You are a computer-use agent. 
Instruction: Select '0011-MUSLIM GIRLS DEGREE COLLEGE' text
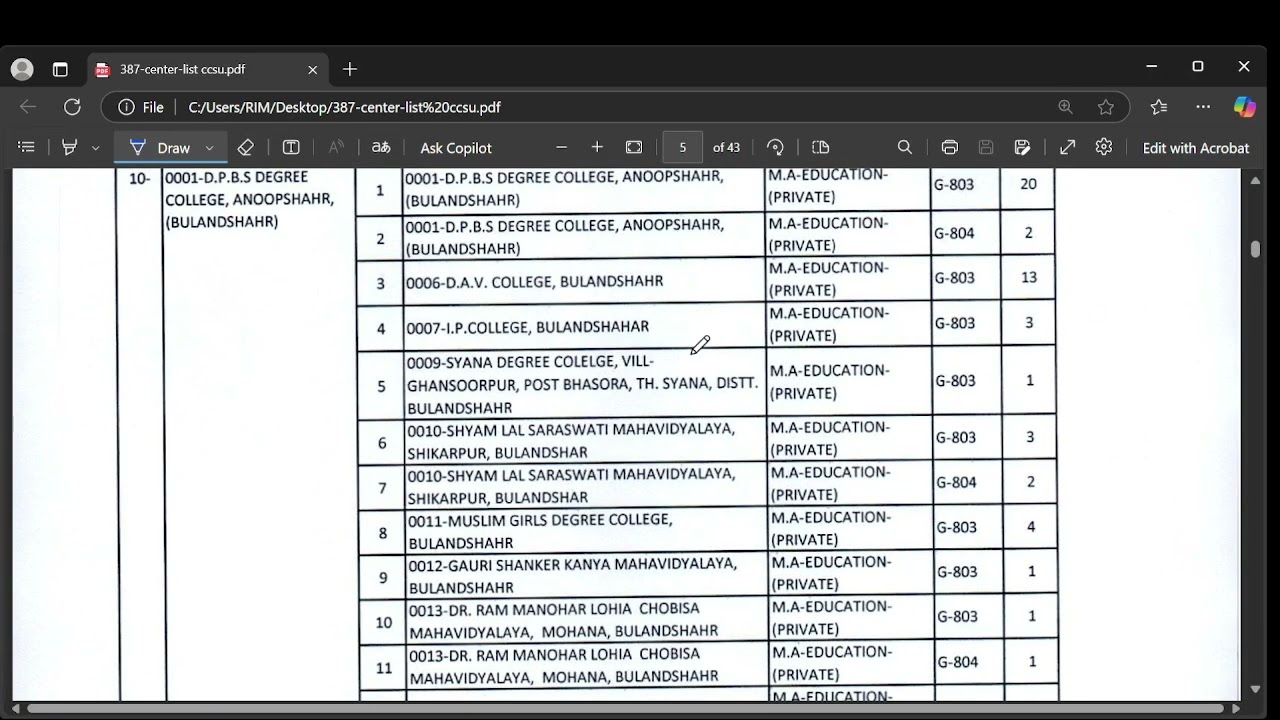pos(540,520)
